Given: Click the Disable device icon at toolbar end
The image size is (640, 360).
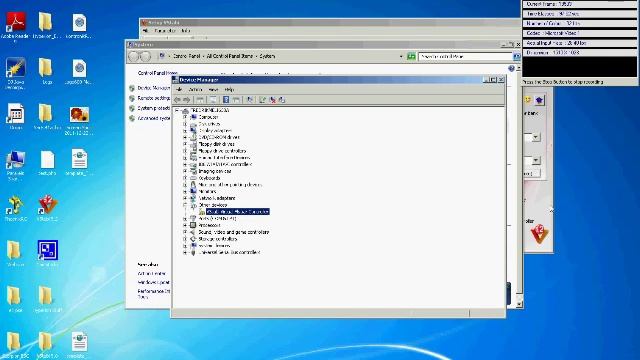Looking at the screenshot, I should coord(282,100).
